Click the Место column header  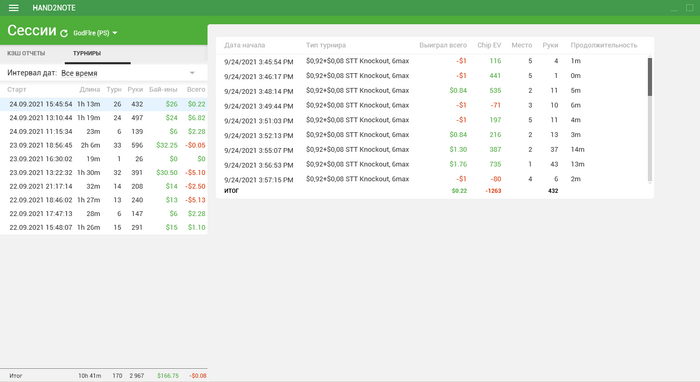521,45
